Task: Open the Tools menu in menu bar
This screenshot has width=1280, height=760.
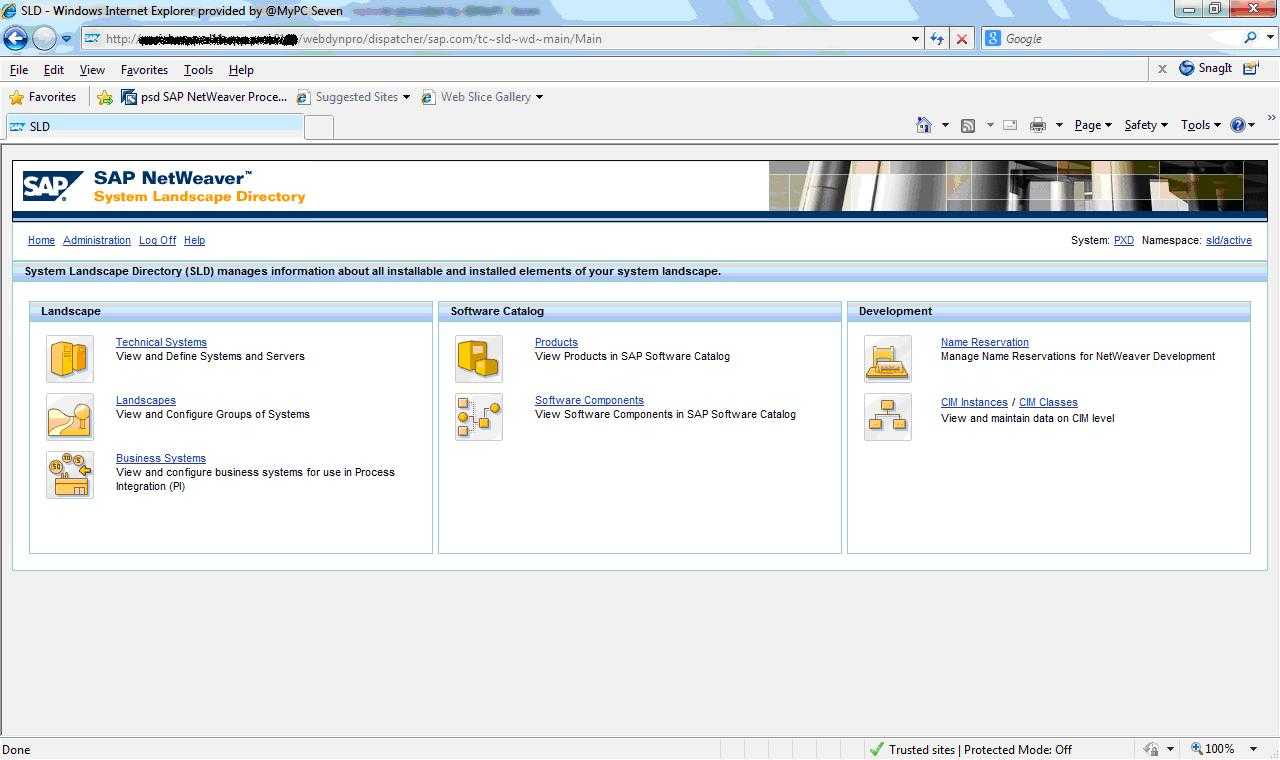Action: [198, 70]
